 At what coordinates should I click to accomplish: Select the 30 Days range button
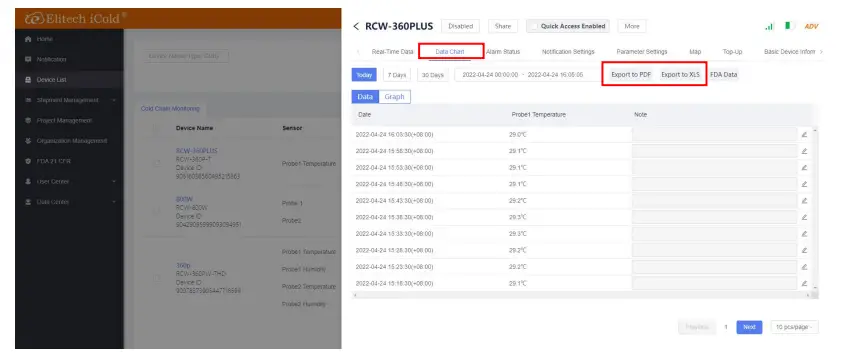click(433, 75)
